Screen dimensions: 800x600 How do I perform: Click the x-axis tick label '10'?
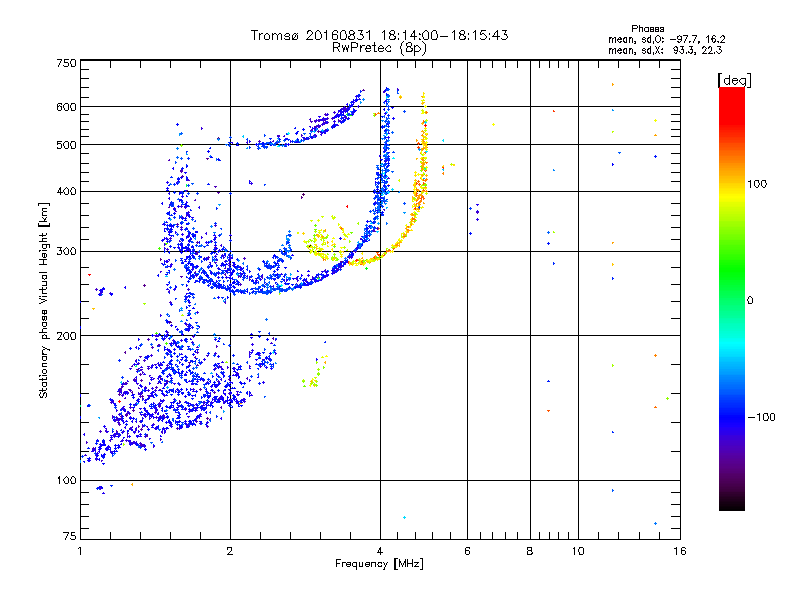(578, 551)
